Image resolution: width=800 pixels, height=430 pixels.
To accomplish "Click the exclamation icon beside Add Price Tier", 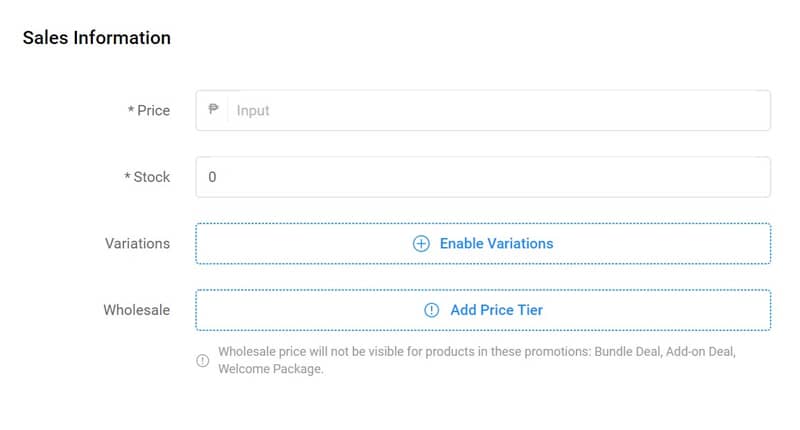I will click(432, 310).
